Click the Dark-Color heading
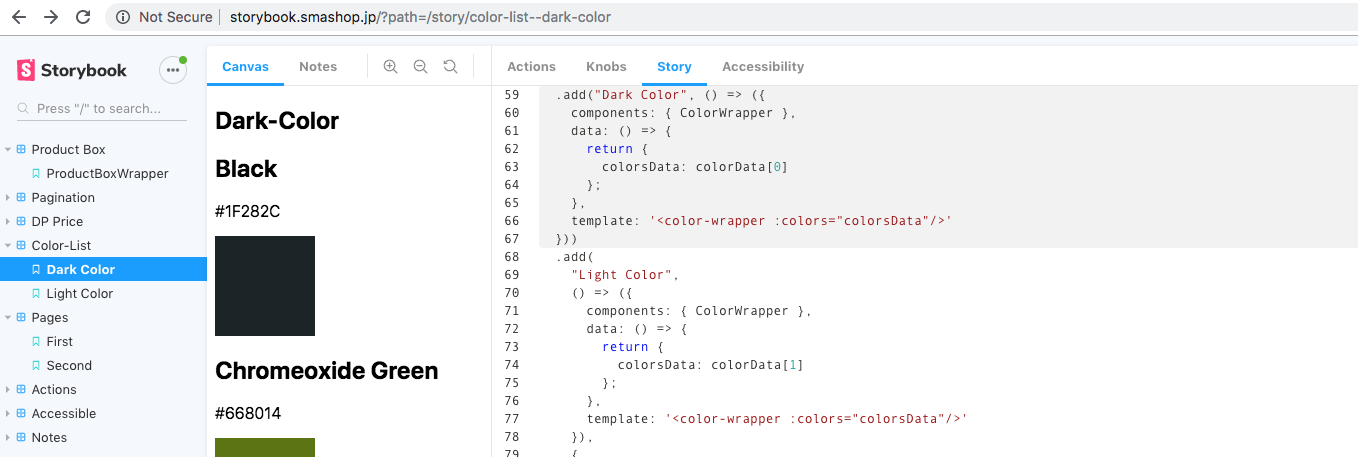 277,121
